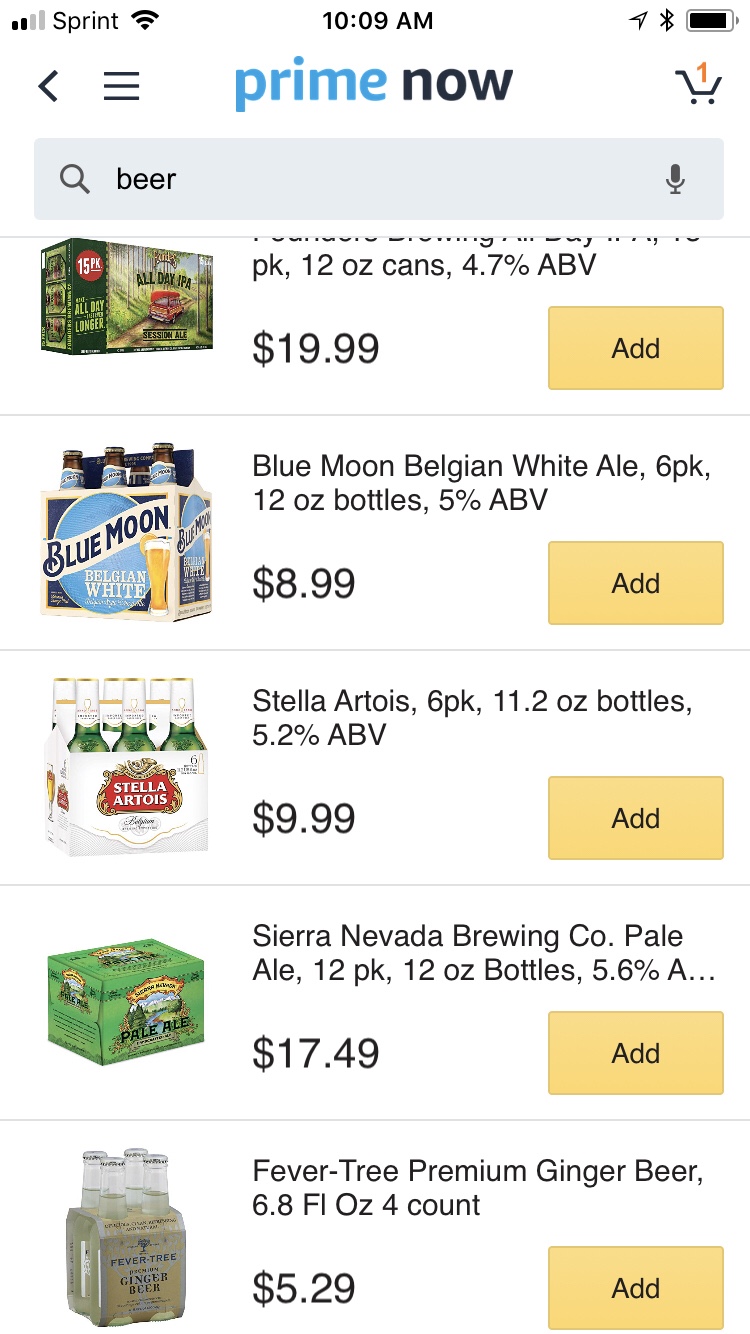Open the Sierra Nevada product image

(x=127, y=1002)
